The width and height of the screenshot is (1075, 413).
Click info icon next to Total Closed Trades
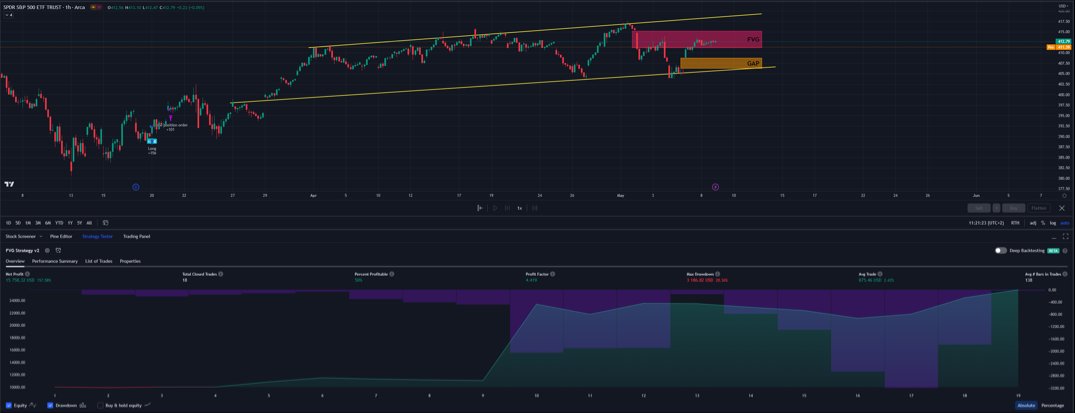[220, 274]
